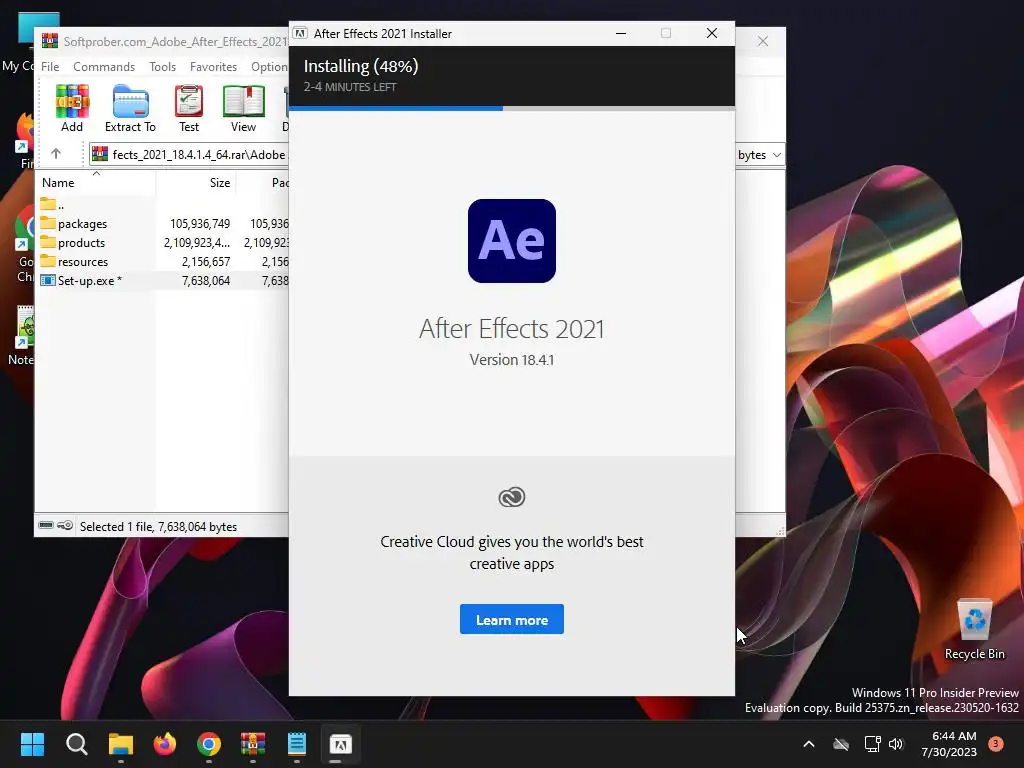The width and height of the screenshot is (1024, 768).
Task: Click the size value 7,638,064
Action: 206,281
